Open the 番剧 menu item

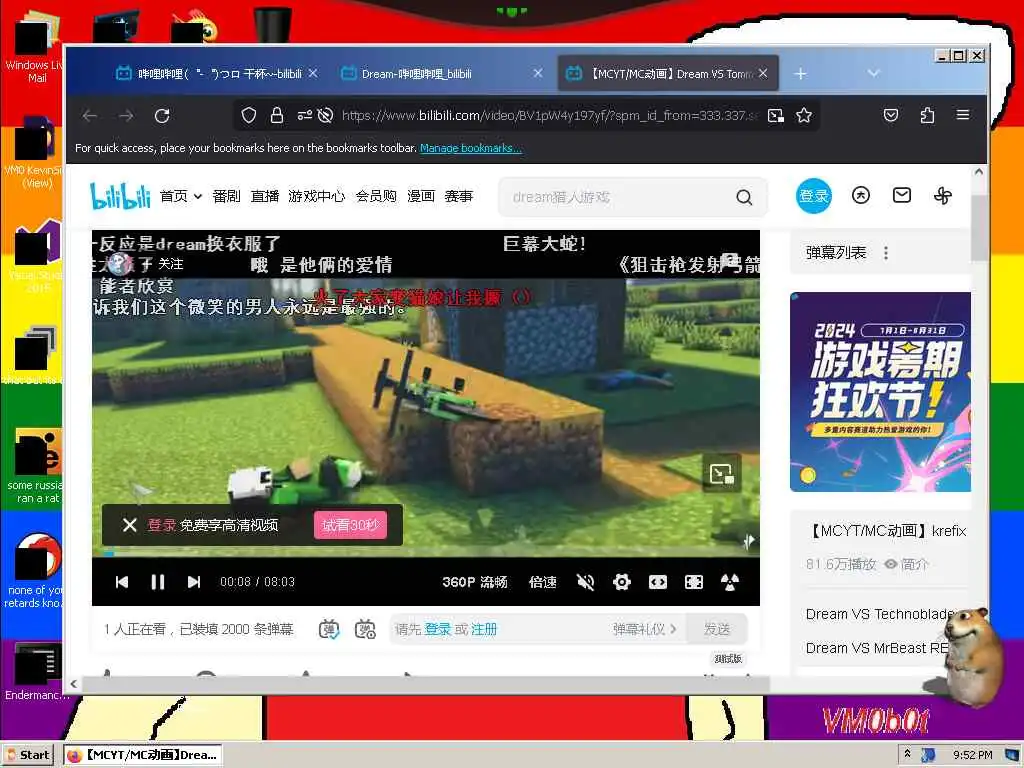(226, 196)
